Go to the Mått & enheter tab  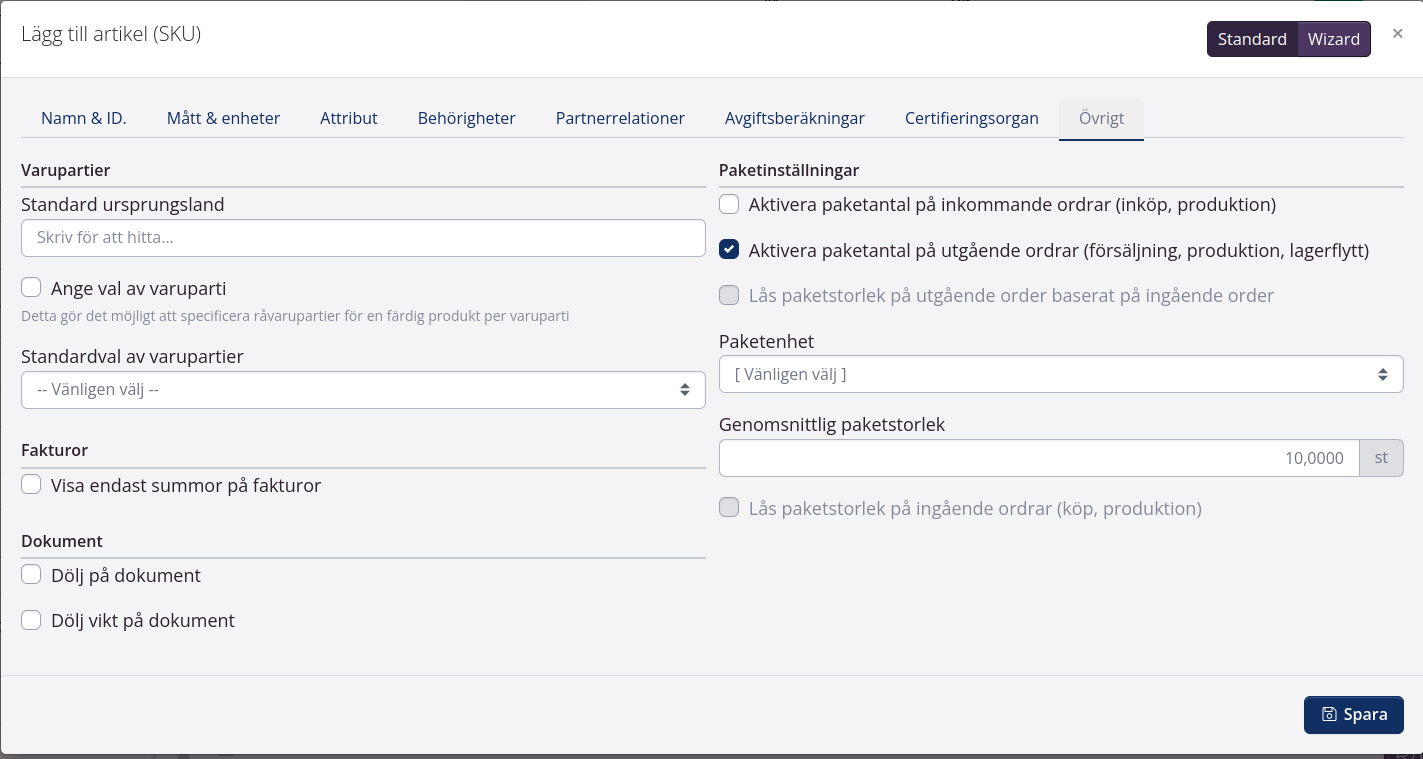click(223, 118)
